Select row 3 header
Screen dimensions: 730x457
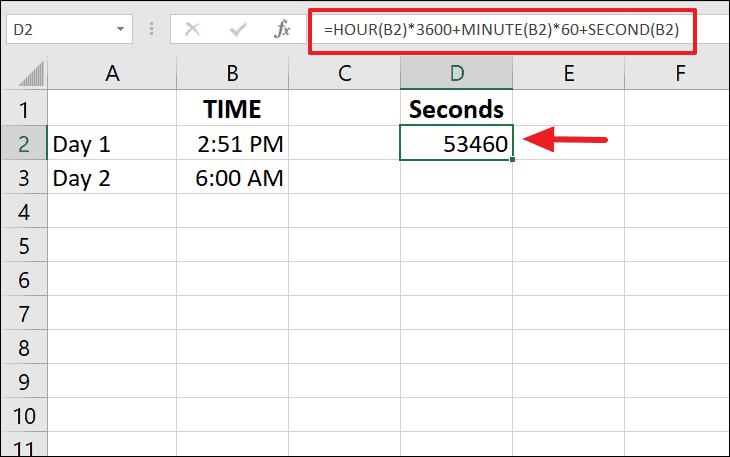pos(24,178)
